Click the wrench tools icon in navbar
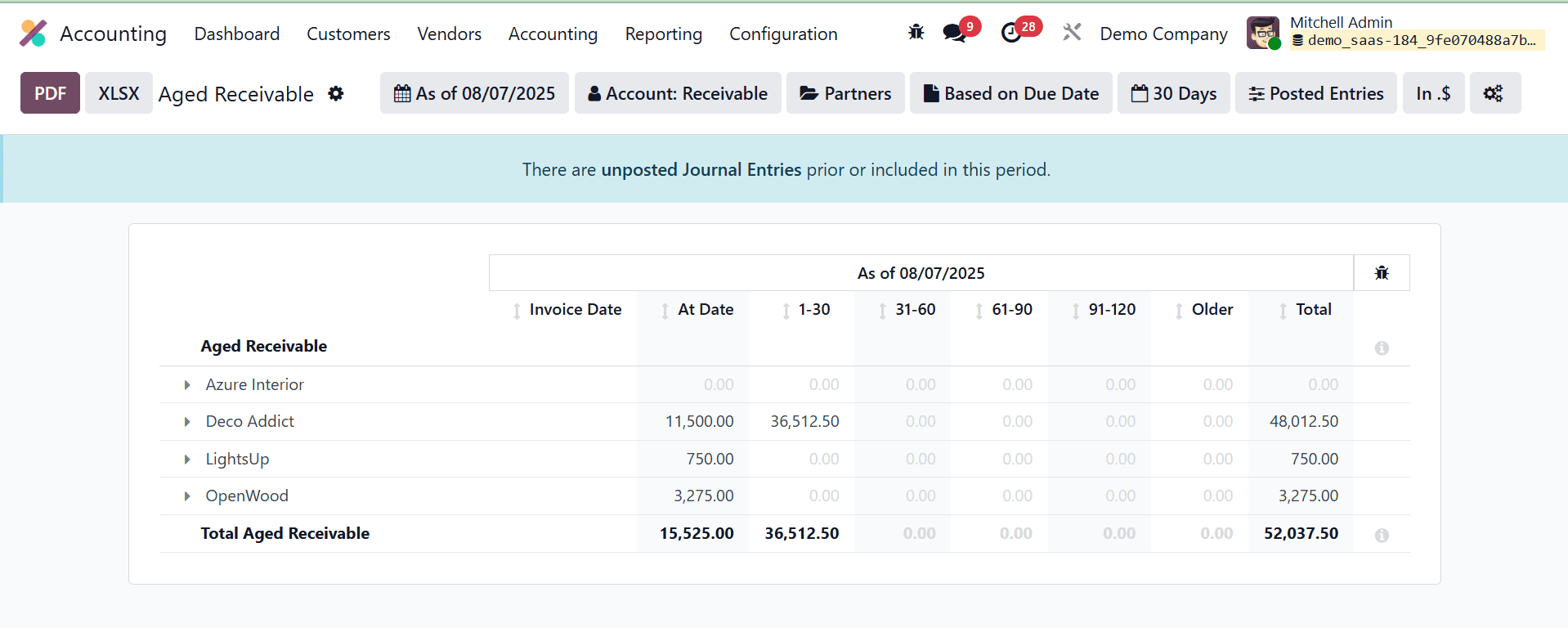1568x628 pixels. (x=1072, y=33)
